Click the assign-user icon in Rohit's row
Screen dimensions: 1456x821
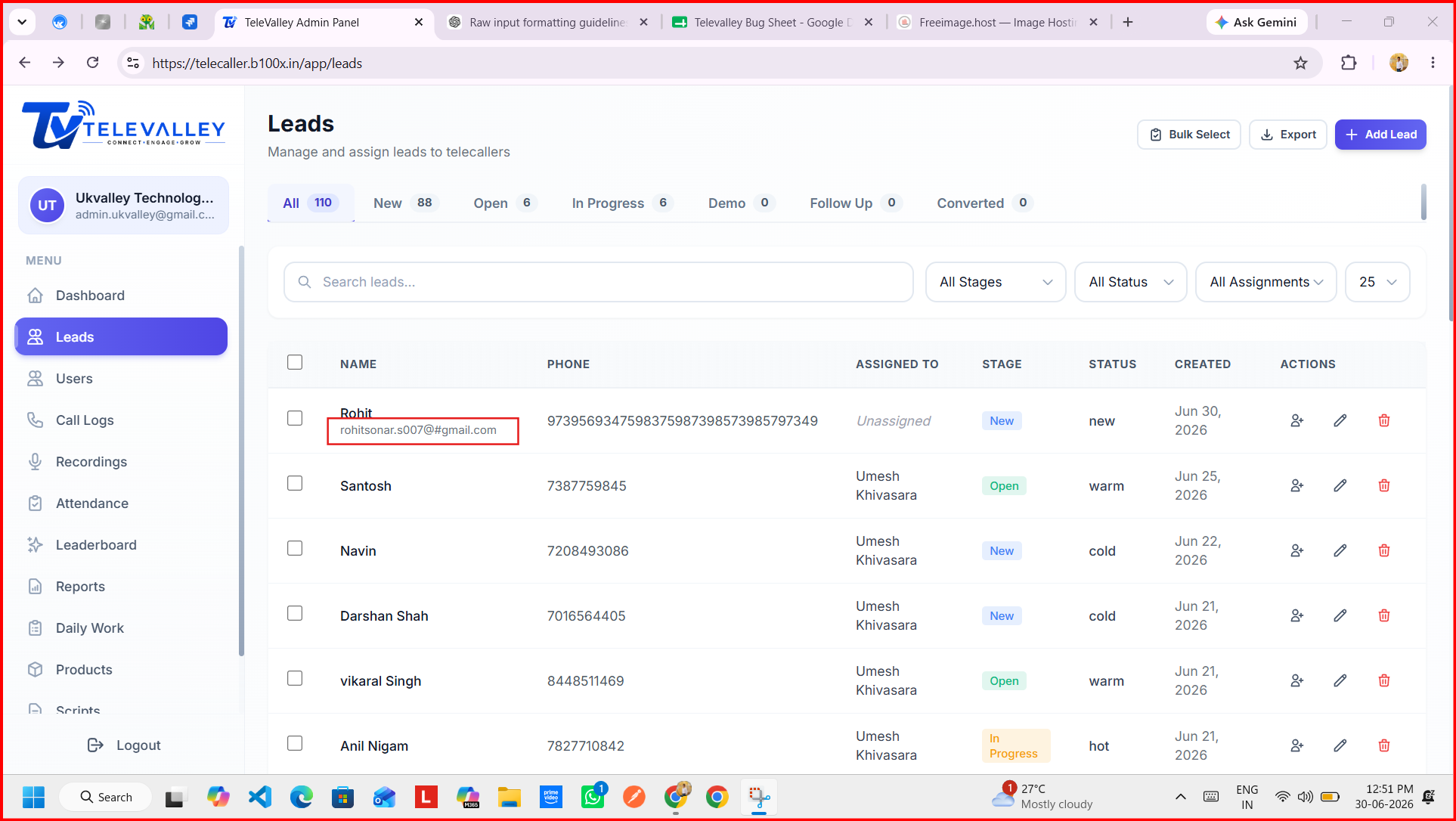point(1296,420)
